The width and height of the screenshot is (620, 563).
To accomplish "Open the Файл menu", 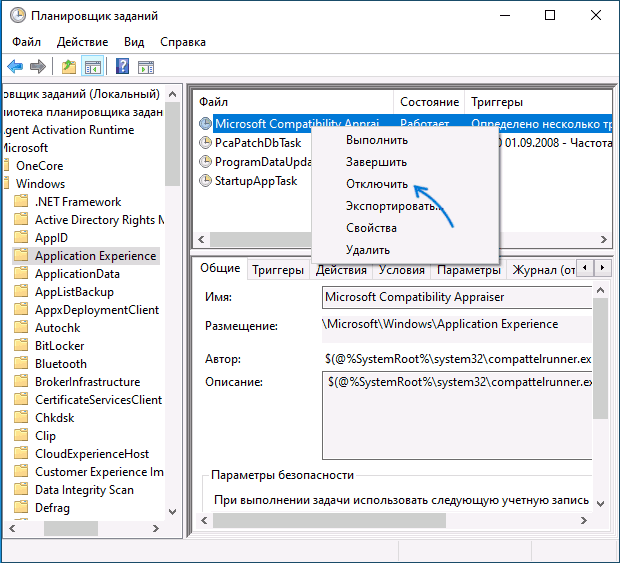I will 26,42.
